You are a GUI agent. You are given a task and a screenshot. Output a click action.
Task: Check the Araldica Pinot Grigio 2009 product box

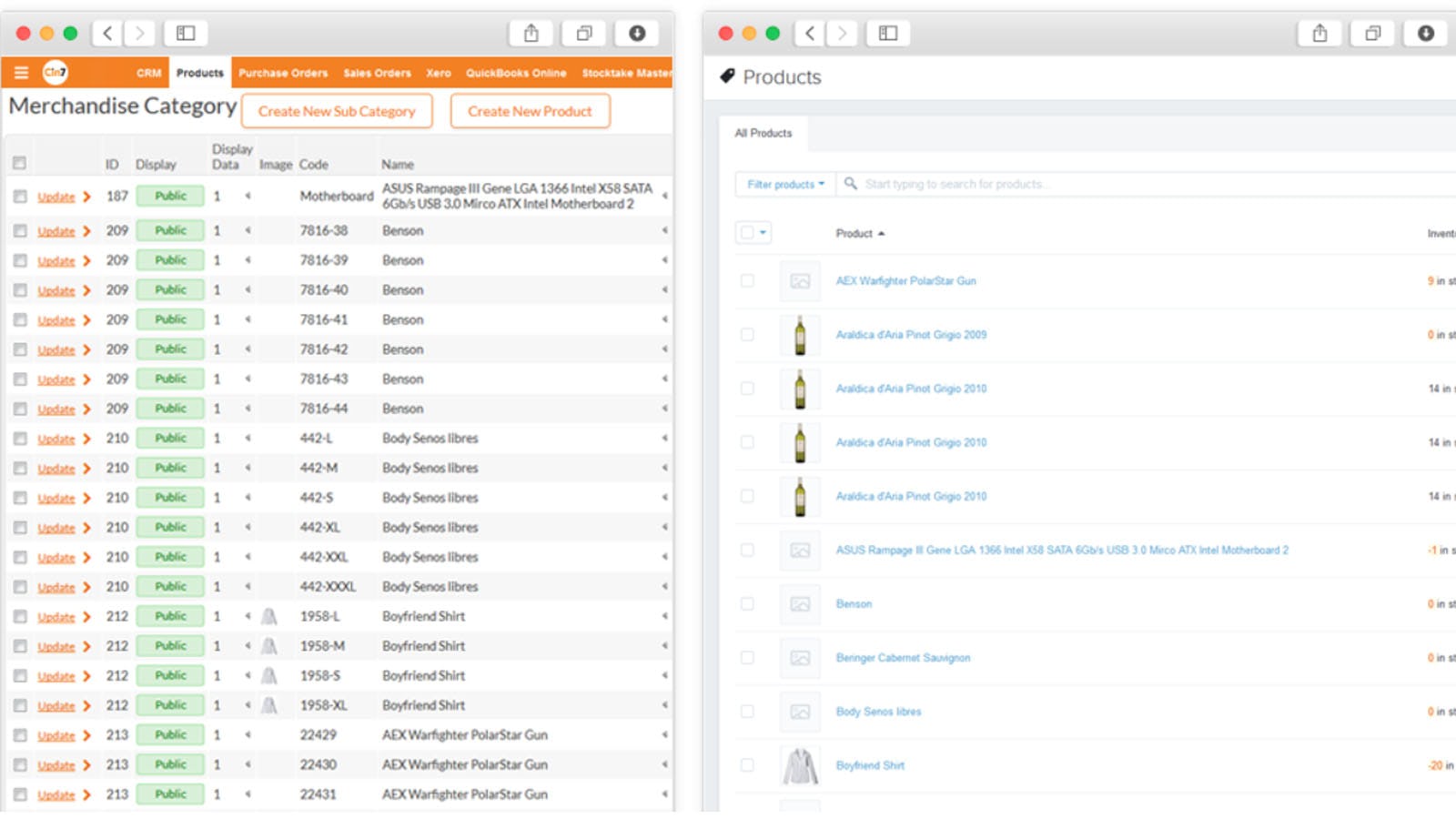pyautogui.click(x=747, y=335)
